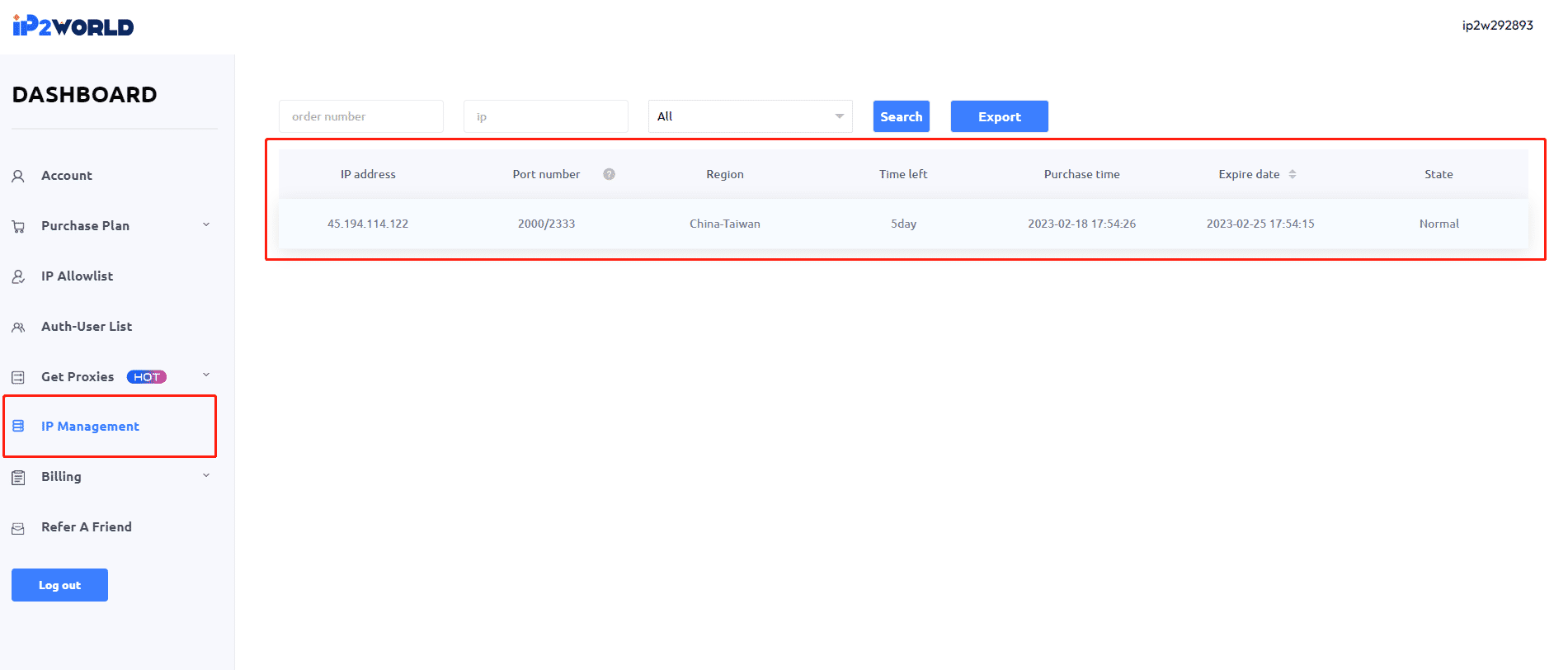
Task: Click the Time left column header
Action: click(903, 174)
